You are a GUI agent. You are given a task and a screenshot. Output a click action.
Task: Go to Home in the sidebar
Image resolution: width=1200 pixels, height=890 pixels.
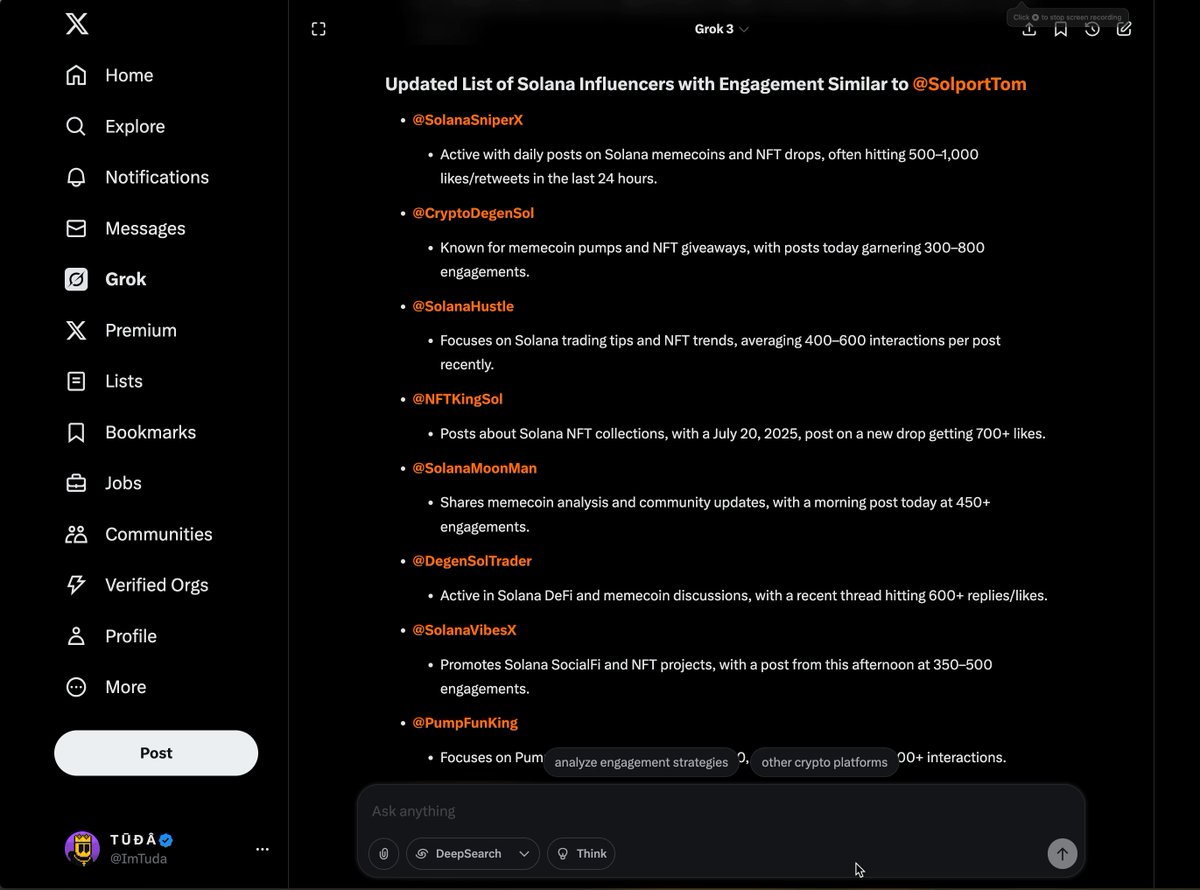129,75
